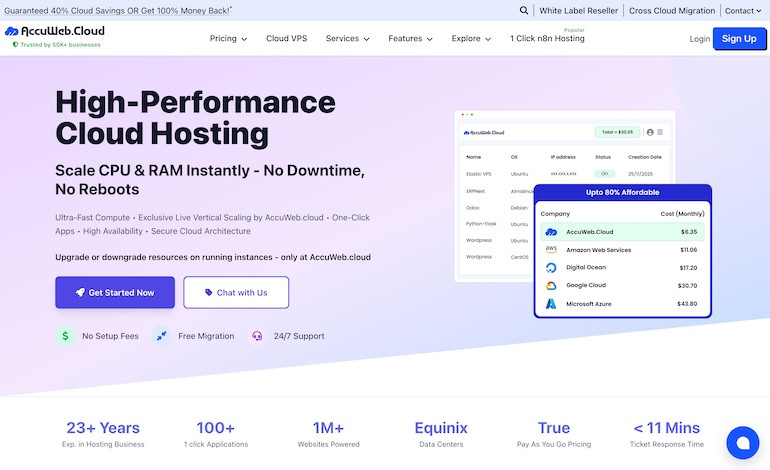Image resolution: width=770 pixels, height=470 pixels.
Task: Open the AccuWeb.Cloud logo home link
Action: tap(55, 31)
